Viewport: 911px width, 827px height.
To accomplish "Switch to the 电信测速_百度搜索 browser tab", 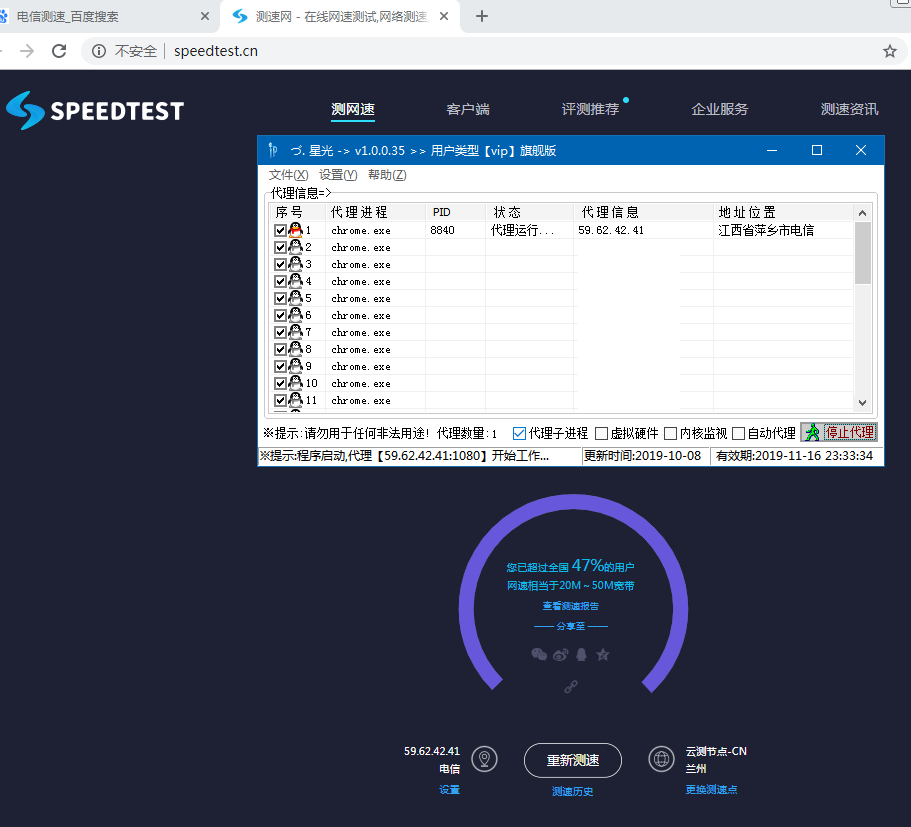I will click(105, 16).
